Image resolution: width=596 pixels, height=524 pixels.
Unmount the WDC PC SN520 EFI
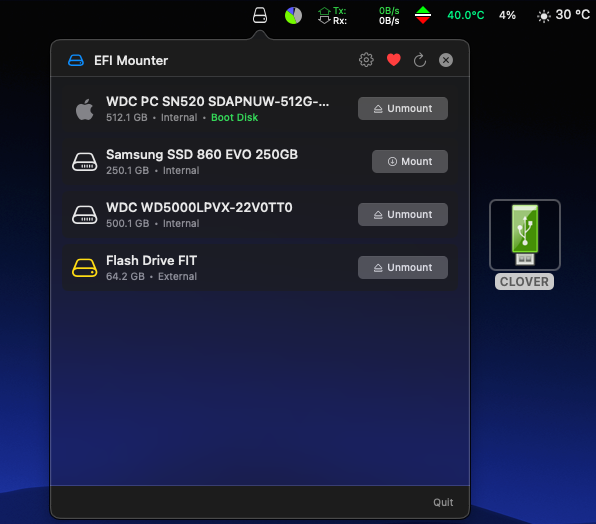(403, 108)
